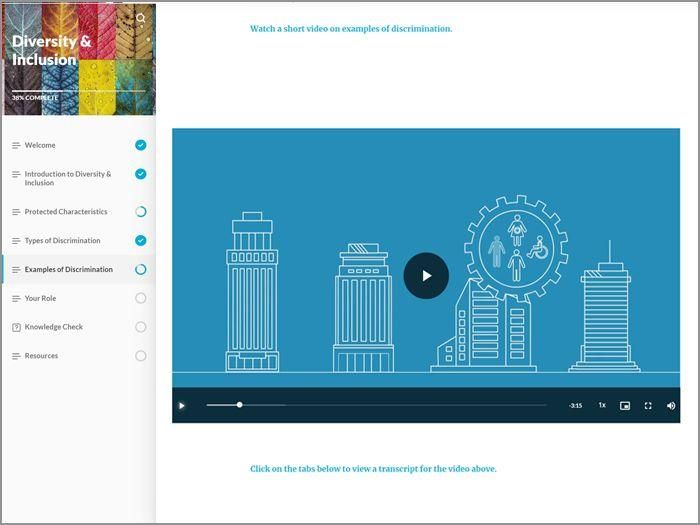Click the lines icon beside Your Role
This screenshot has width=700, height=525.
pyautogui.click(x=17, y=298)
